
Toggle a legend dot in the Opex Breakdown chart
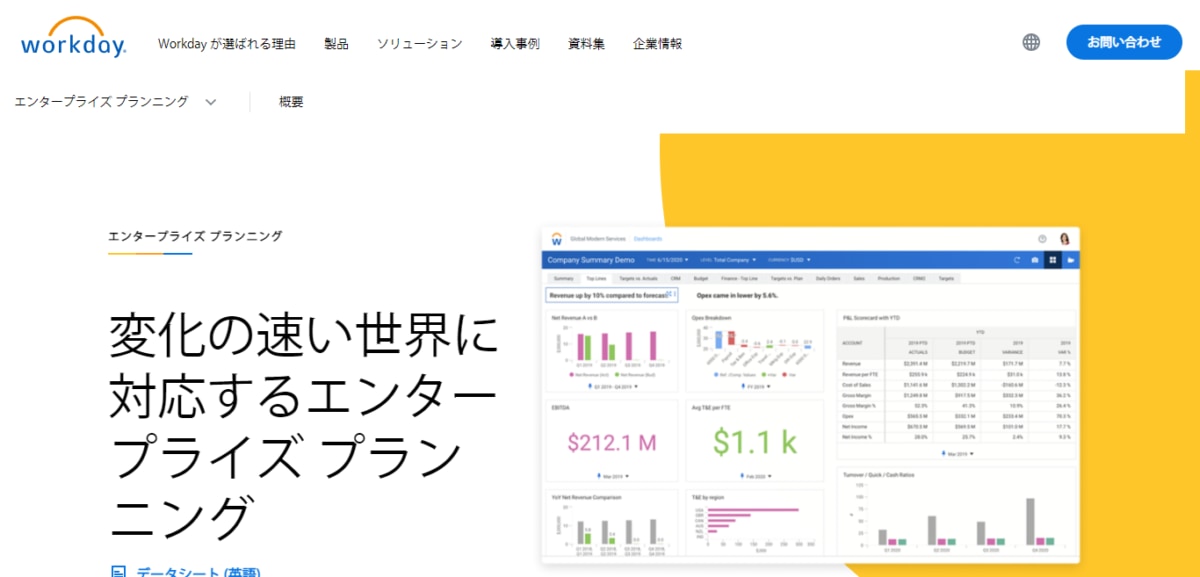pos(714,372)
